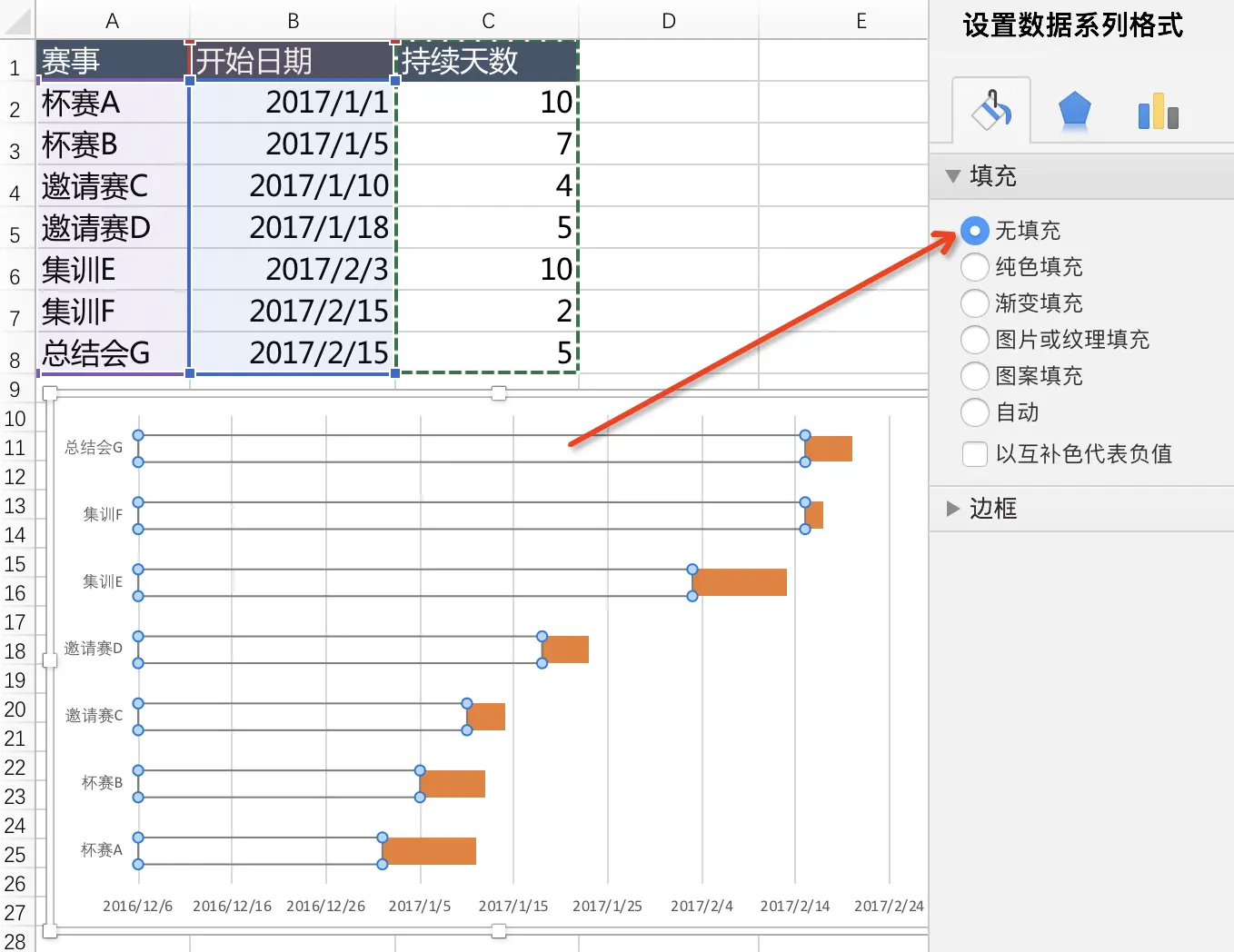Click the chart's bottom-center resize handle
This screenshot has height=952, width=1234.
[499, 931]
